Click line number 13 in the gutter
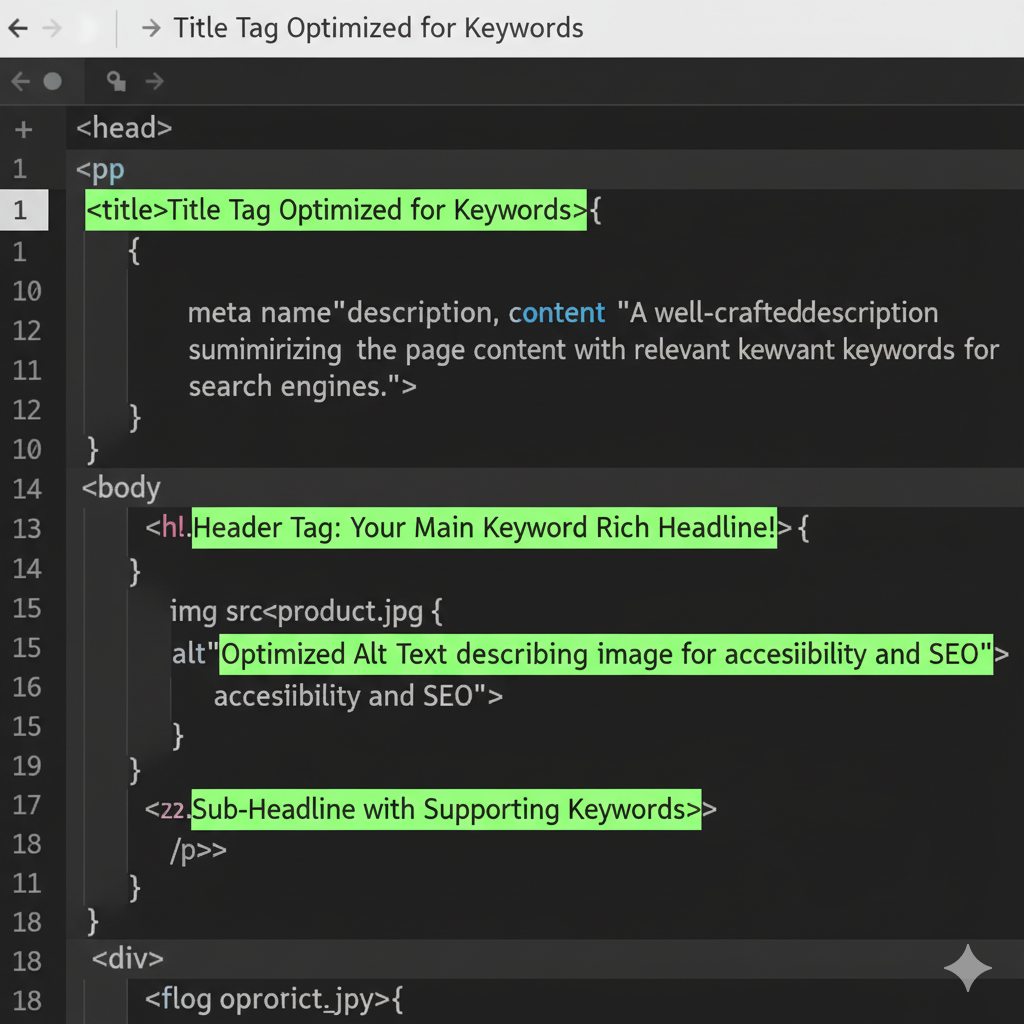This screenshot has height=1024, width=1024. [x=27, y=529]
